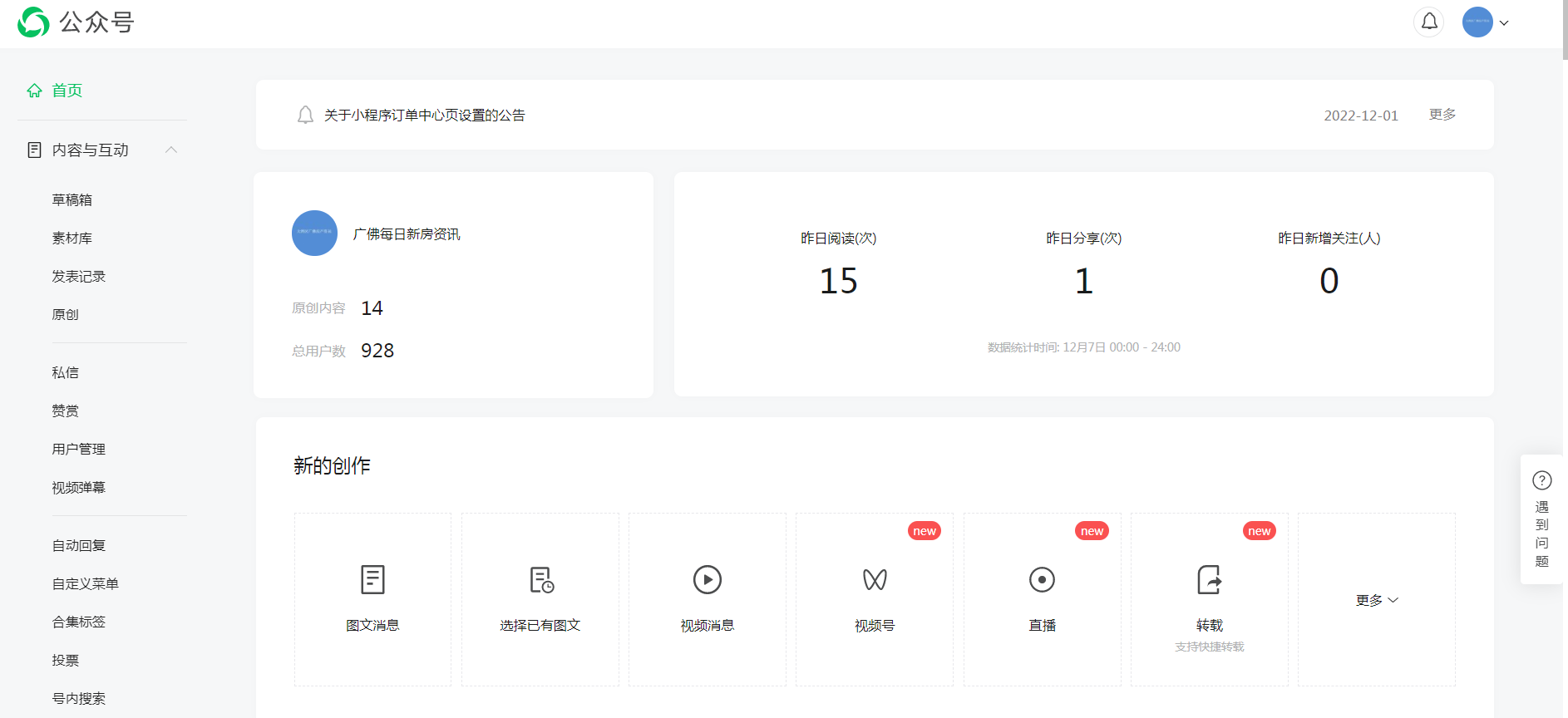The height and width of the screenshot is (718, 1568).
Task: Open 私信 in sidebar
Action: (x=66, y=373)
